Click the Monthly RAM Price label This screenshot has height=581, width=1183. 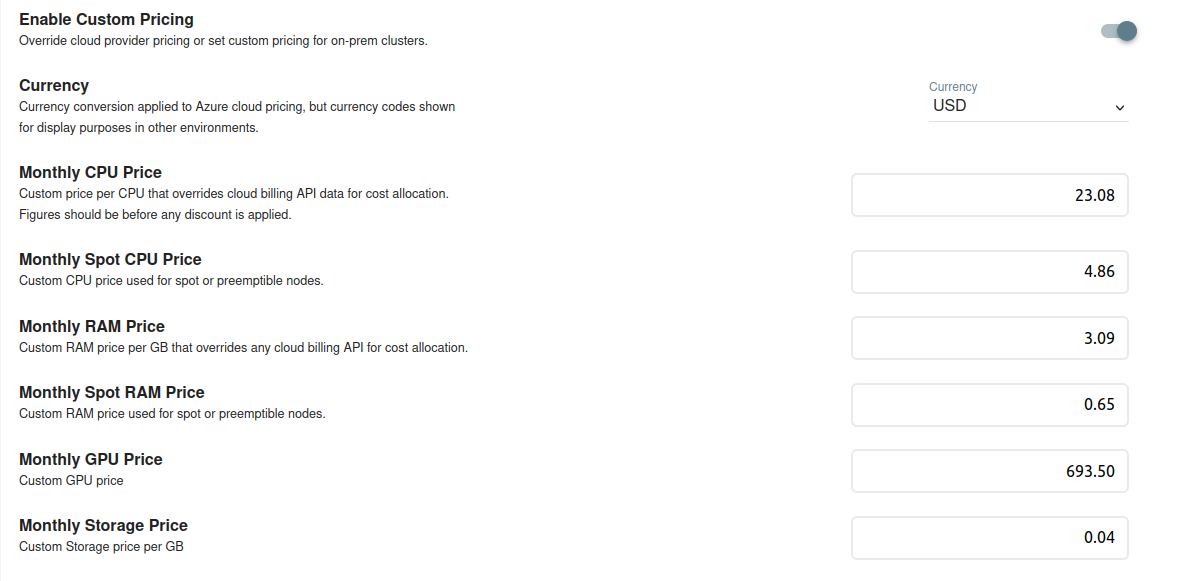[92, 326]
